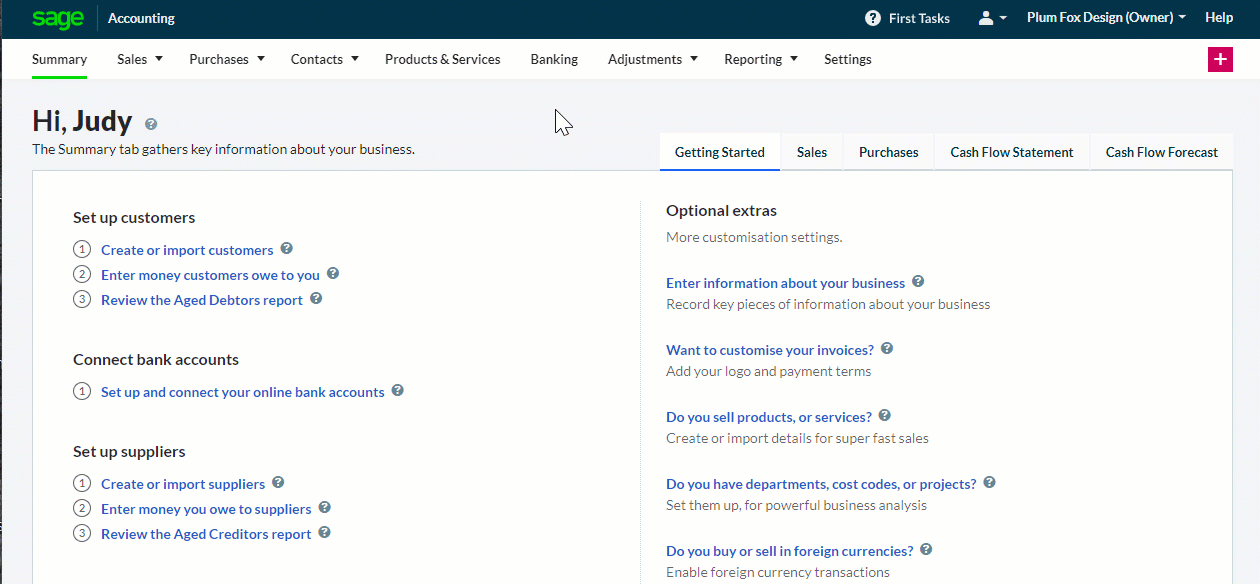Expand Plum Fox Design (Owner) account menu
This screenshot has height=584, width=1260.
point(1106,18)
